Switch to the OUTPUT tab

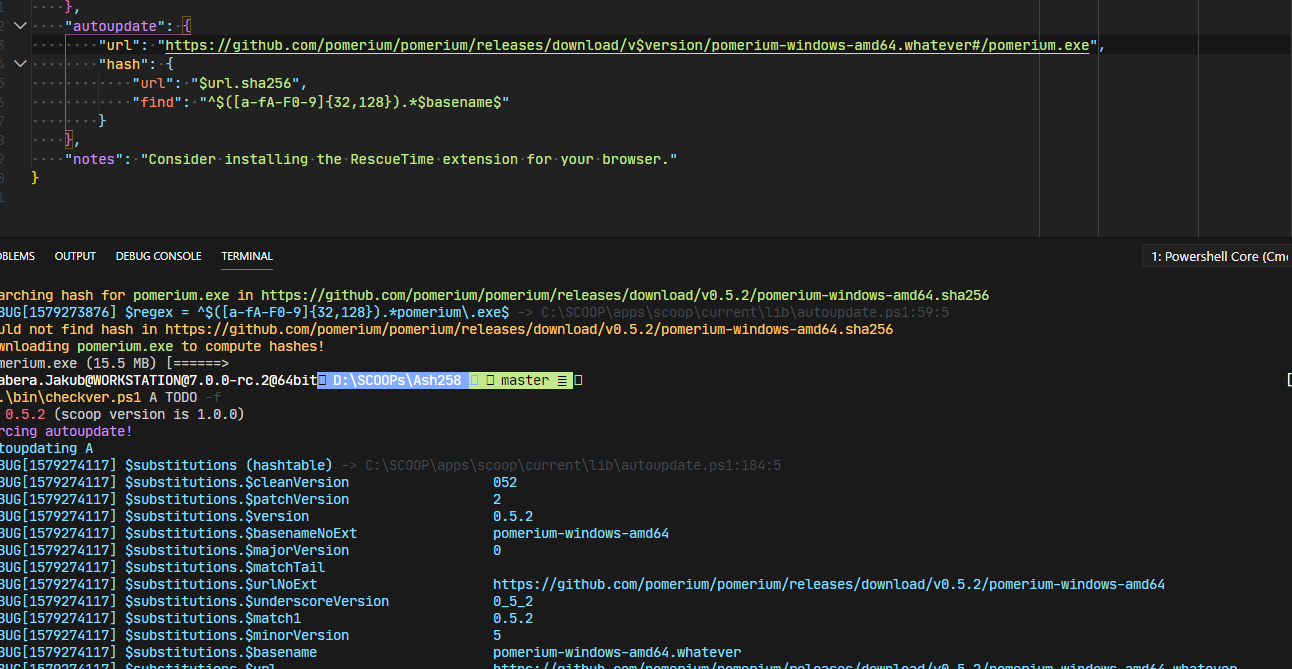pyautogui.click(x=74, y=255)
